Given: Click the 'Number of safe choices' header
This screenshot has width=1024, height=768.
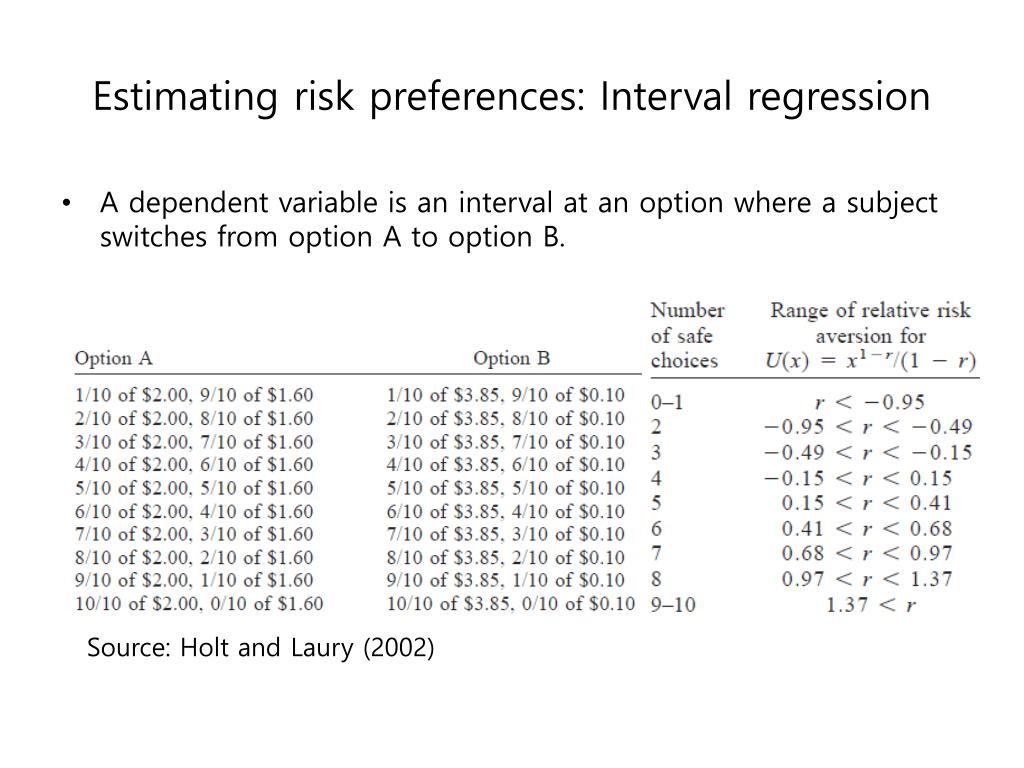Looking at the screenshot, I should click(x=687, y=336).
